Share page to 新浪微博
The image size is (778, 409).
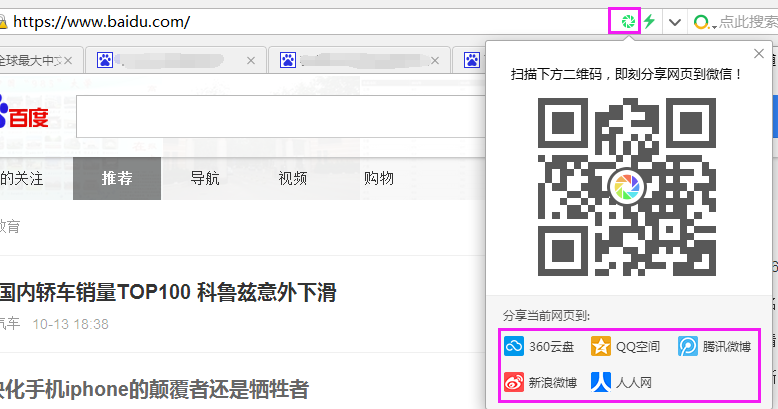(540, 382)
